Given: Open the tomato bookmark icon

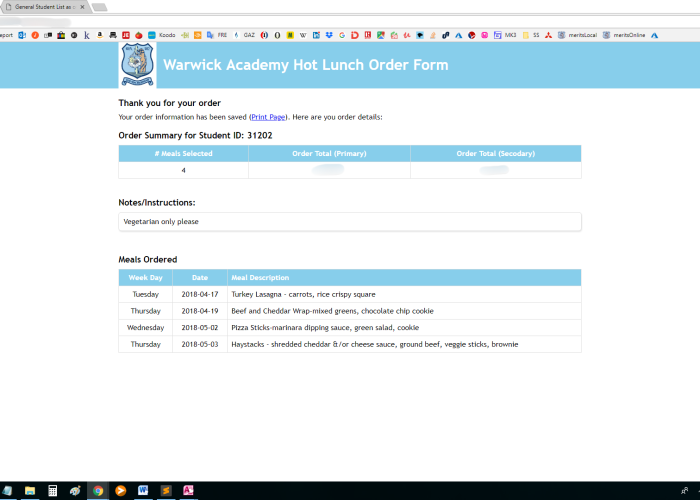Looking at the screenshot, I should tap(139, 35).
